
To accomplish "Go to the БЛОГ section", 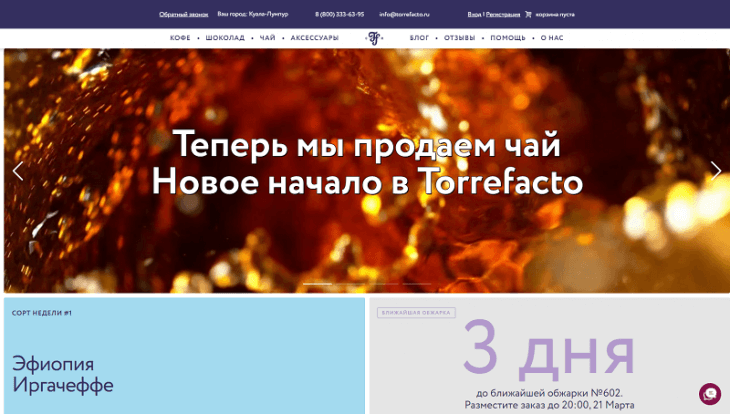I will (x=419, y=38).
